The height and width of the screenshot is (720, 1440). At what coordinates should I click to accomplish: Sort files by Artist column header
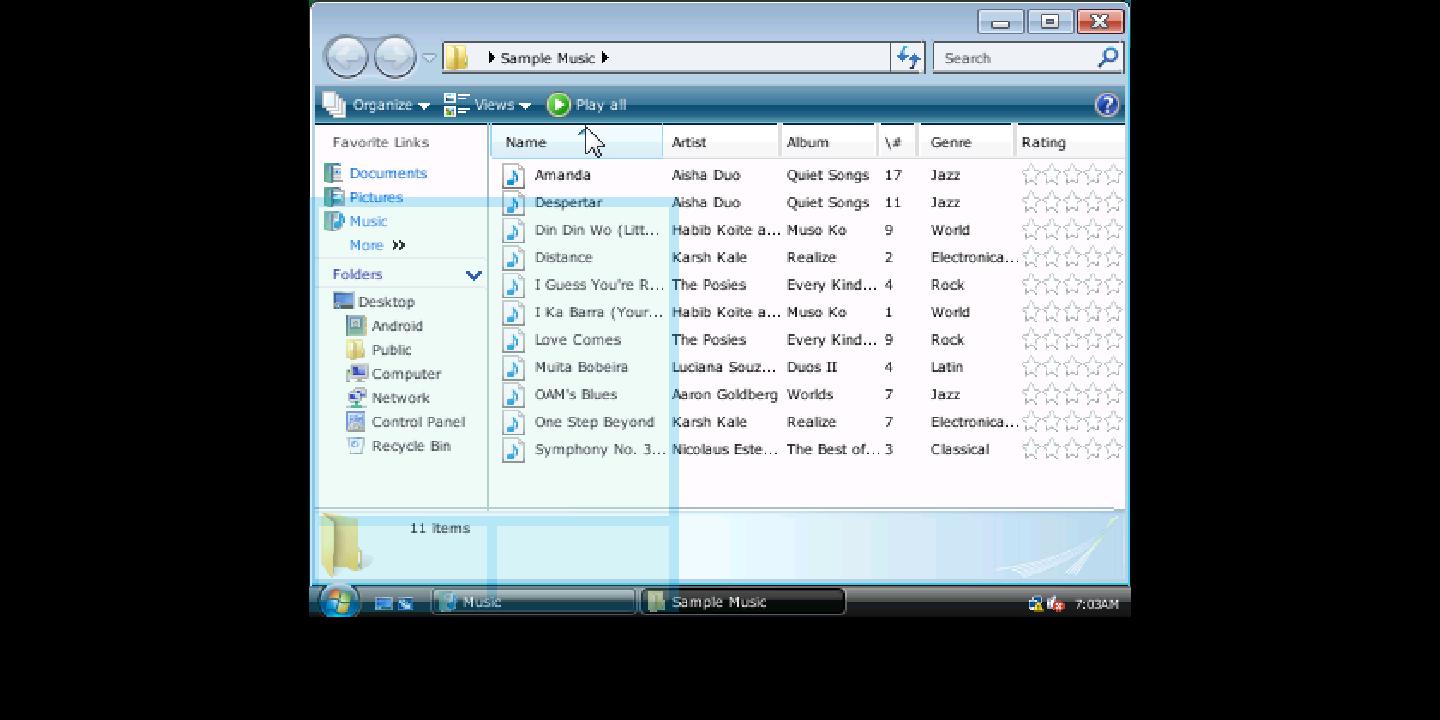(689, 142)
